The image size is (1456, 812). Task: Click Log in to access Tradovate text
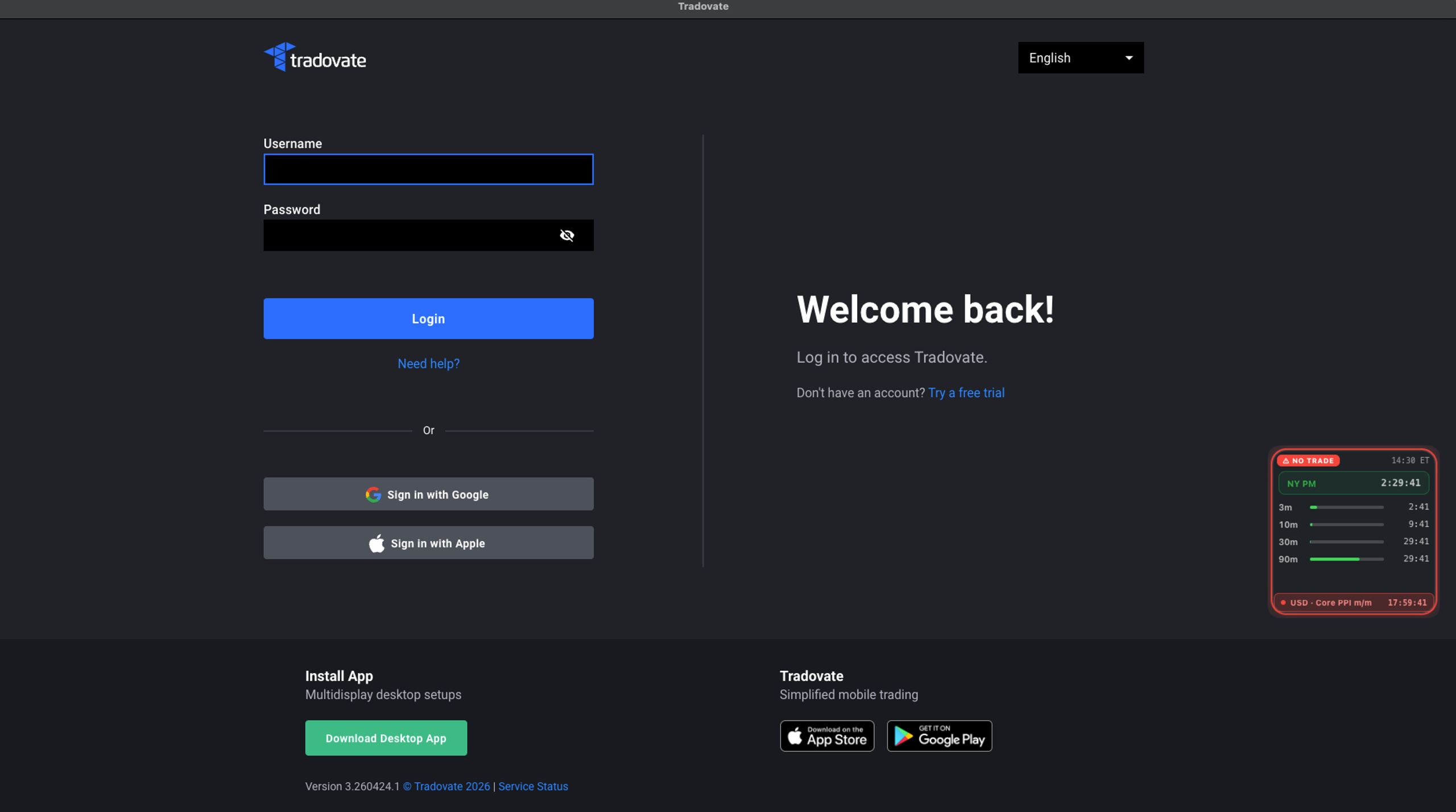892,358
